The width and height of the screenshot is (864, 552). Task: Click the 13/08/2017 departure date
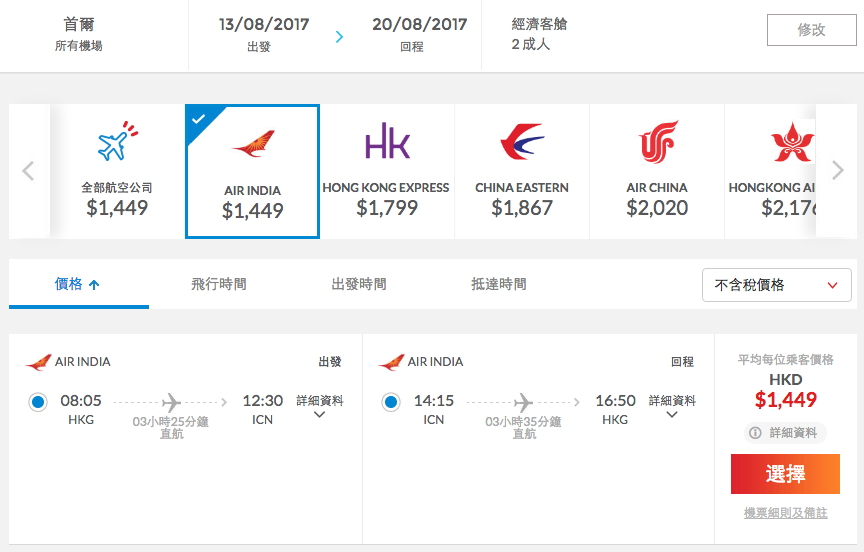click(264, 24)
